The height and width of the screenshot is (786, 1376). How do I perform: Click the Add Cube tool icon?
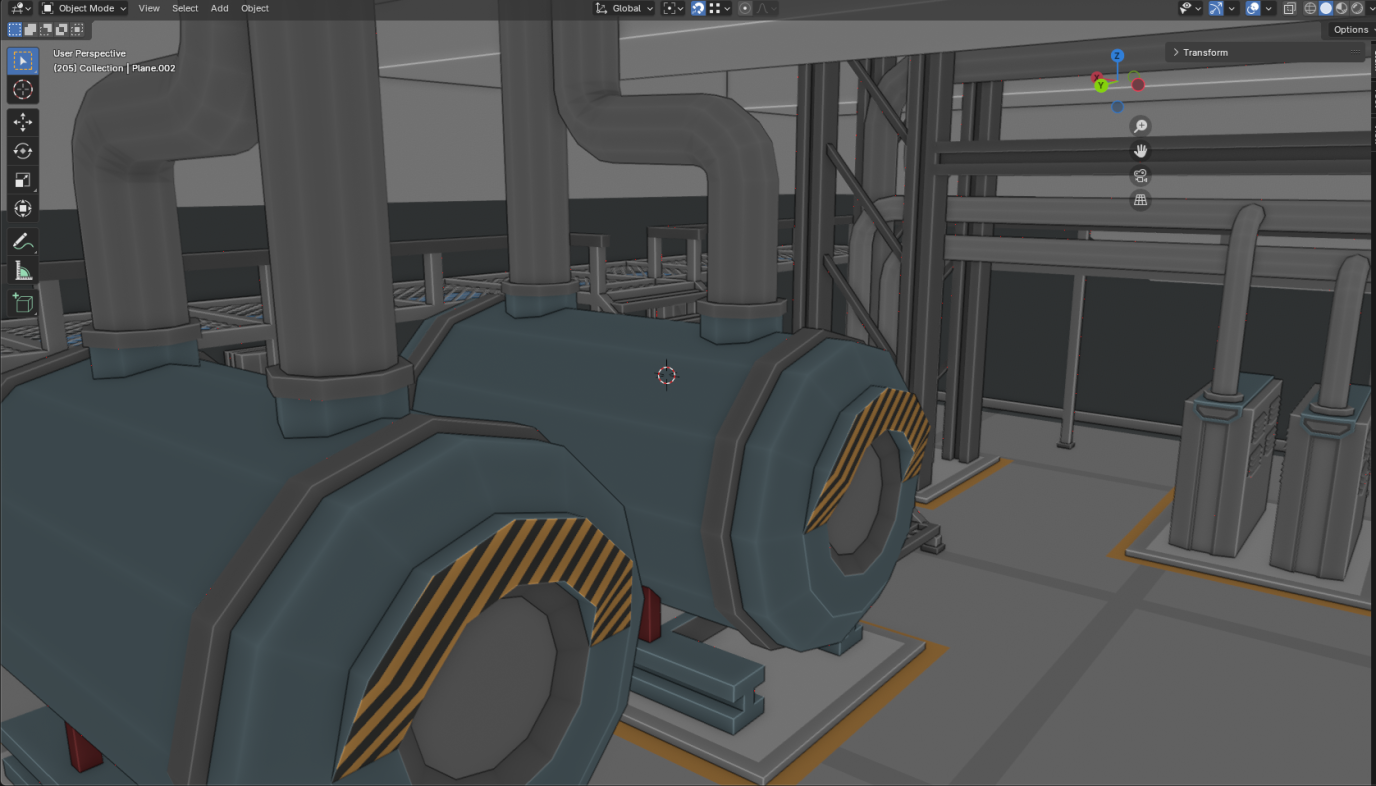[22, 303]
